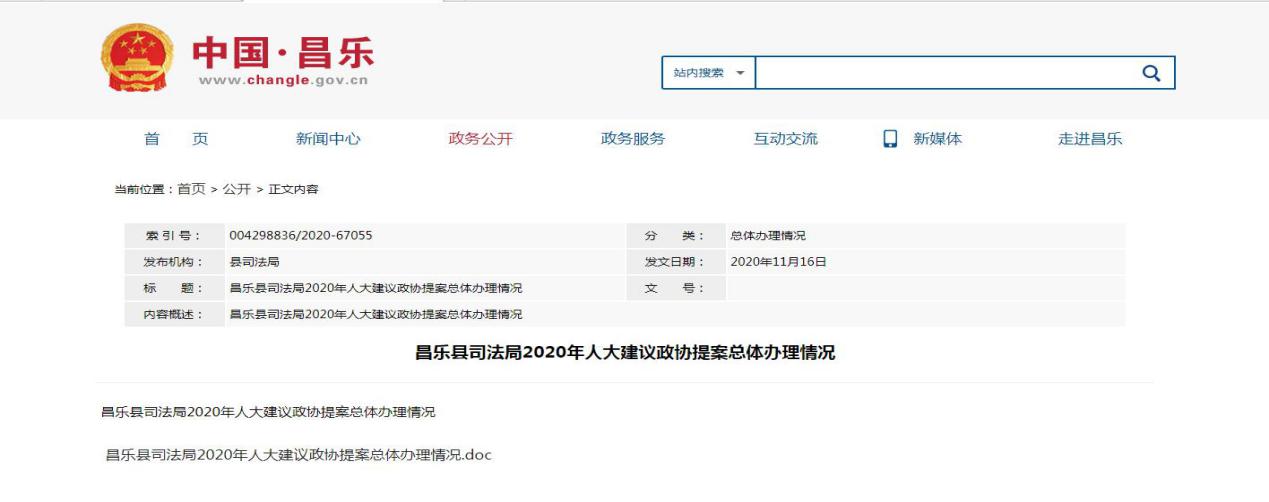Open the 新媒体 menu item

pyautogui.click(x=937, y=139)
